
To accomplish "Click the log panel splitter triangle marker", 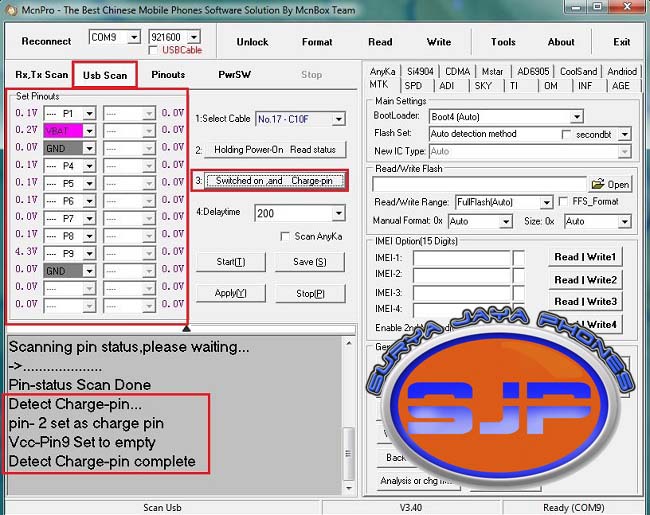I will click(x=187, y=328).
